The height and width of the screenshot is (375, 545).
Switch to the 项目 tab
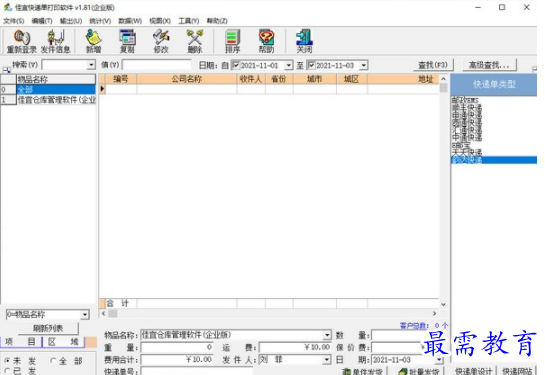pos(21,342)
